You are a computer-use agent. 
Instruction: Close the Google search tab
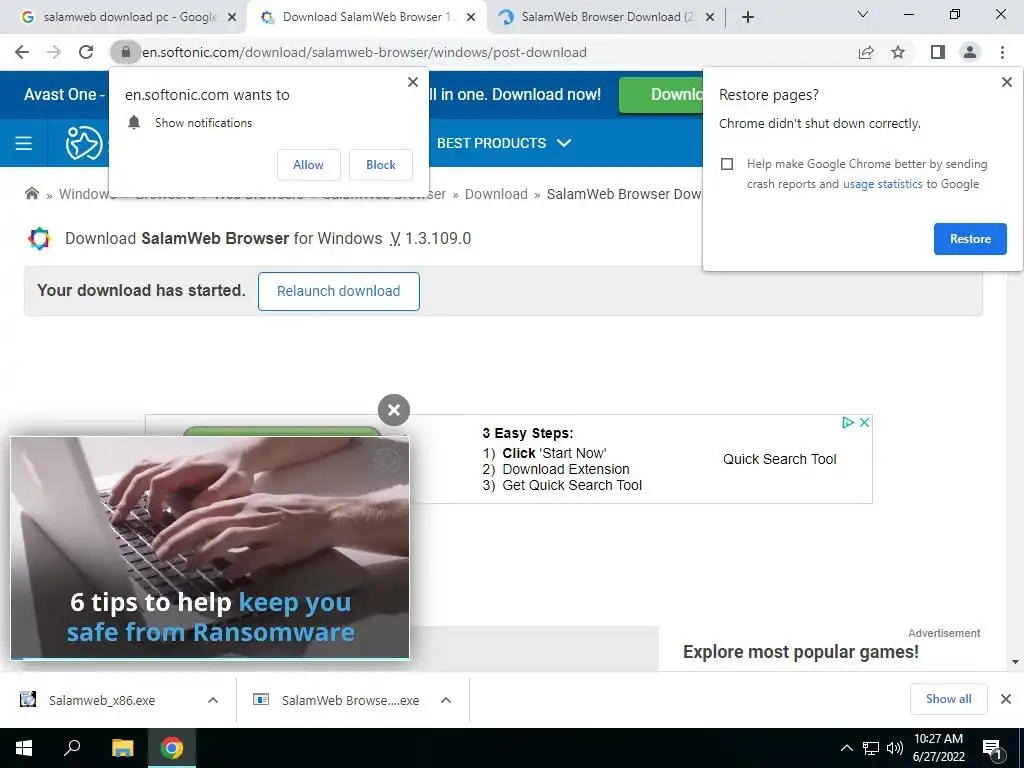click(232, 17)
